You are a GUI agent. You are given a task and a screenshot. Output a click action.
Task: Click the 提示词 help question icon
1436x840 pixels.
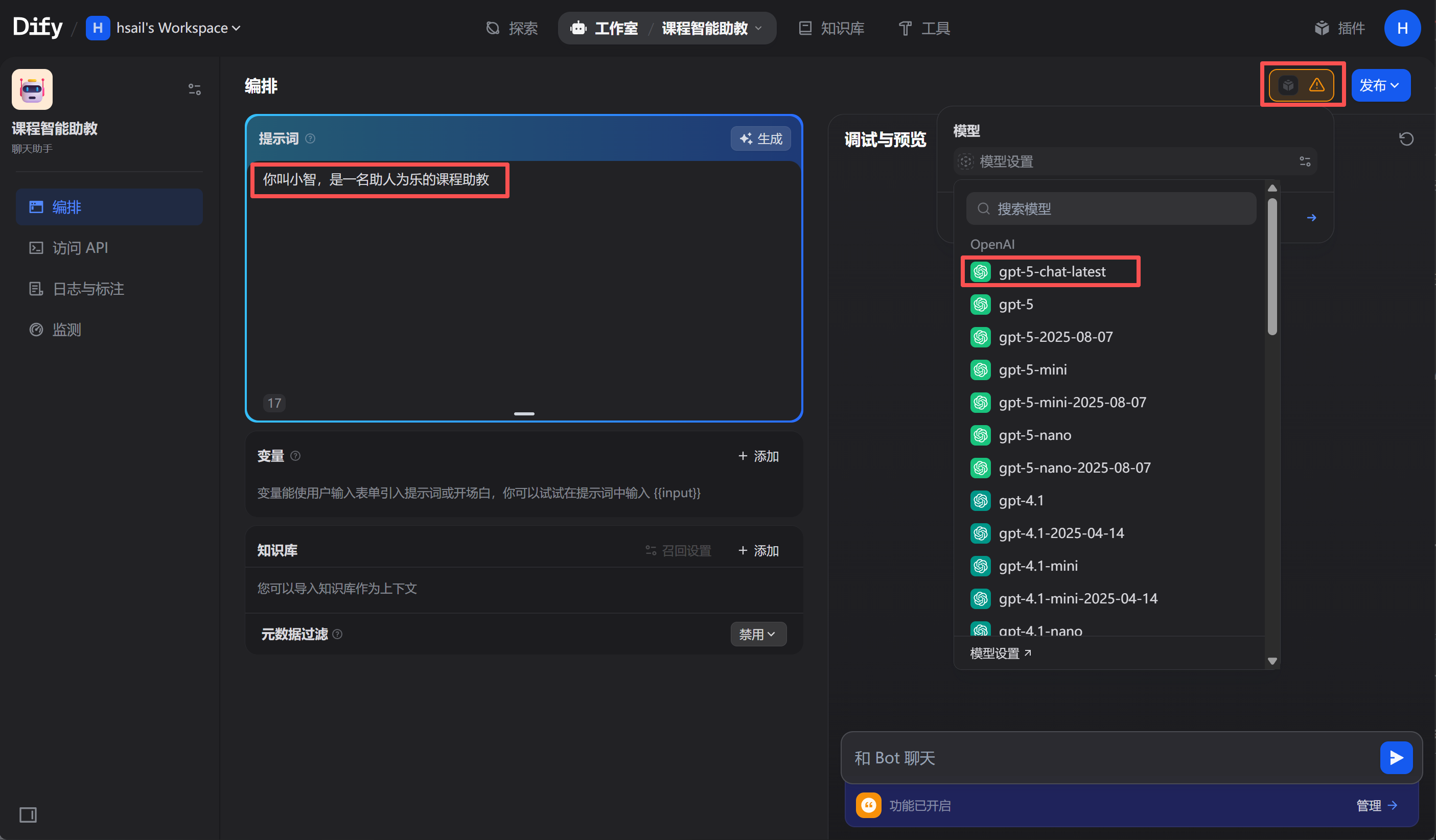click(x=310, y=138)
